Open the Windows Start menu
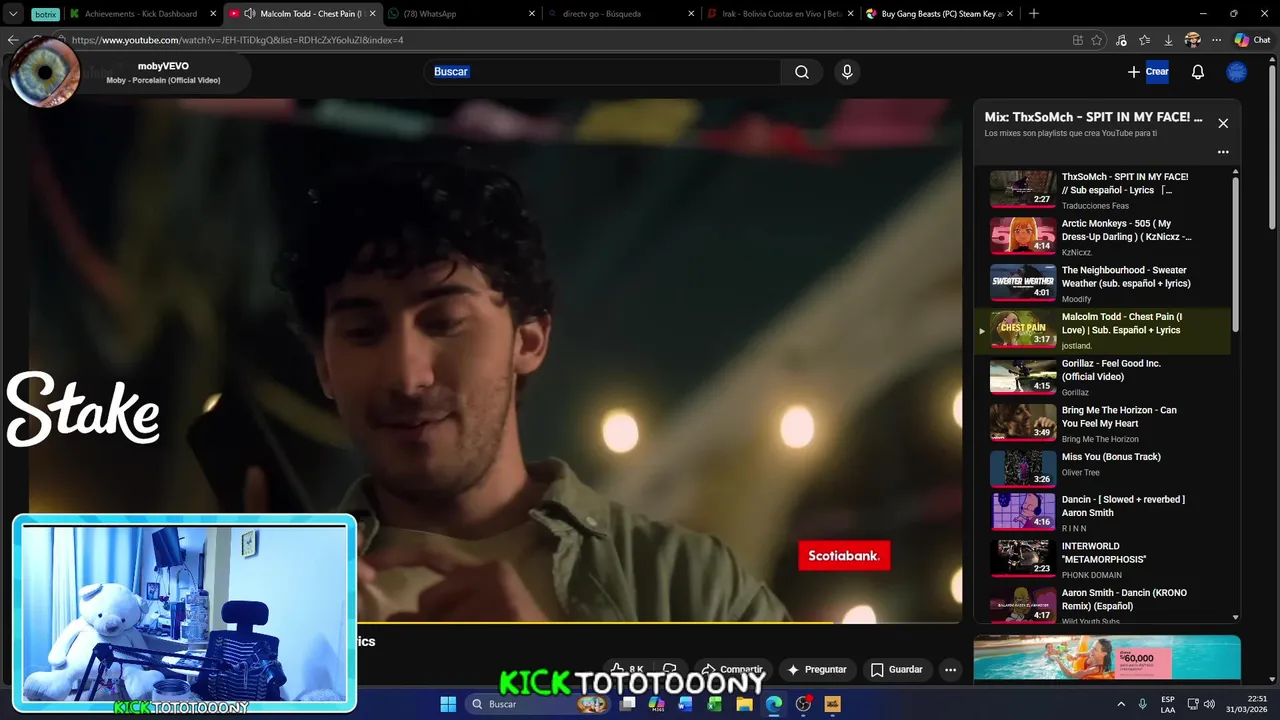The height and width of the screenshot is (720, 1280). pos(448,704)
